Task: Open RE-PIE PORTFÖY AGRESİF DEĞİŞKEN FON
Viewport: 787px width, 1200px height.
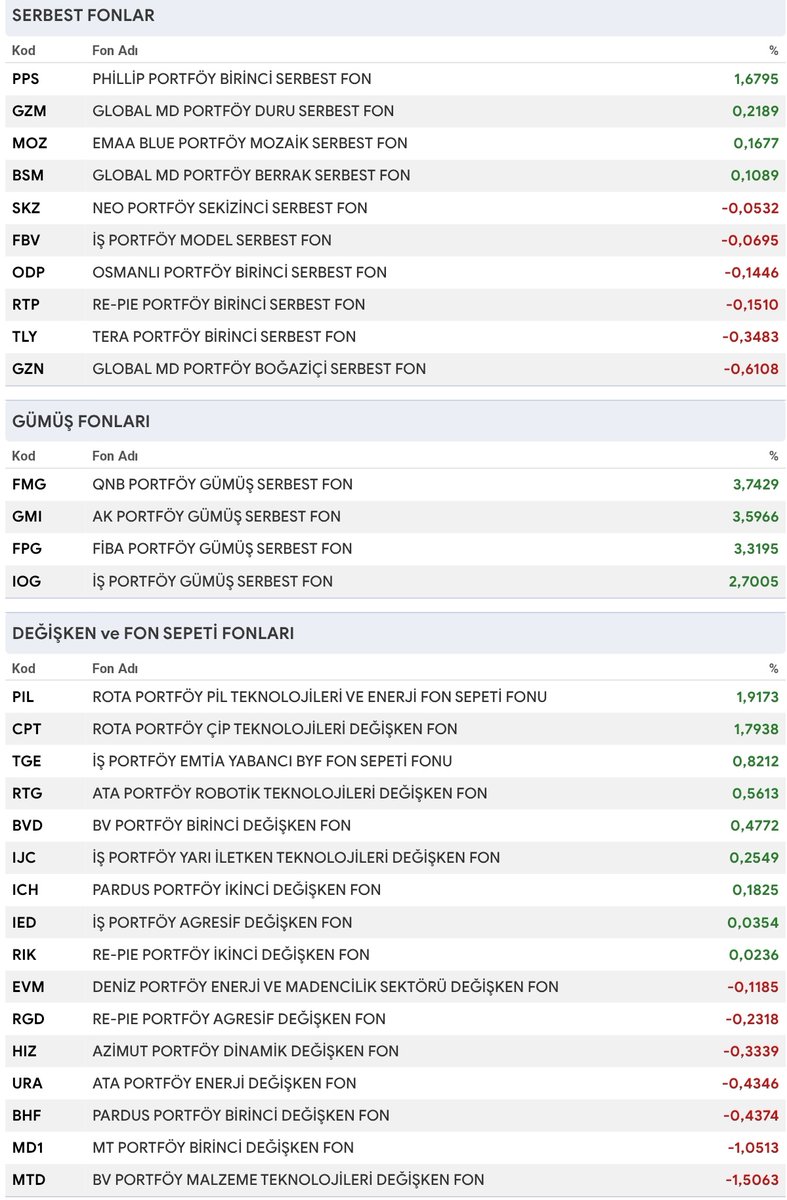Action: (x=239, y=1019)
